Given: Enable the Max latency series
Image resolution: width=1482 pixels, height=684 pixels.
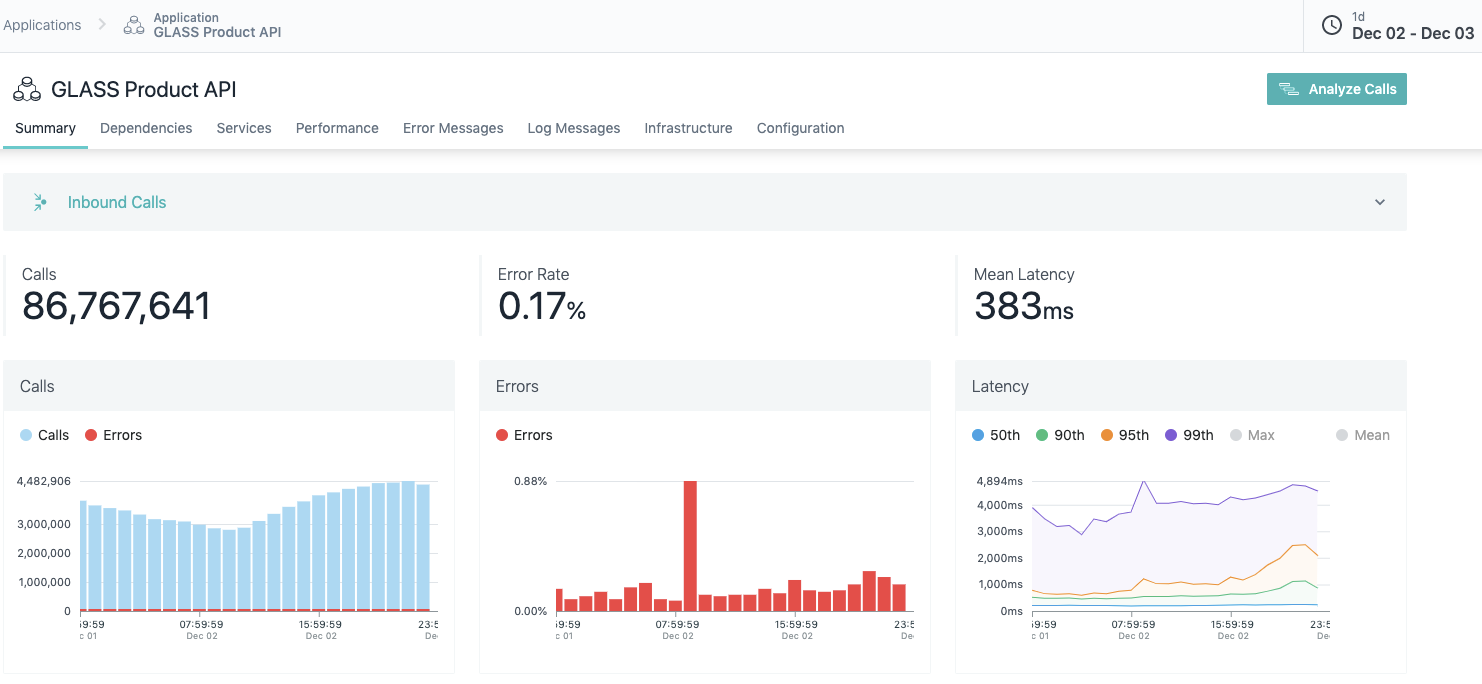Looking at the screenshot, I should point(1252,435).
